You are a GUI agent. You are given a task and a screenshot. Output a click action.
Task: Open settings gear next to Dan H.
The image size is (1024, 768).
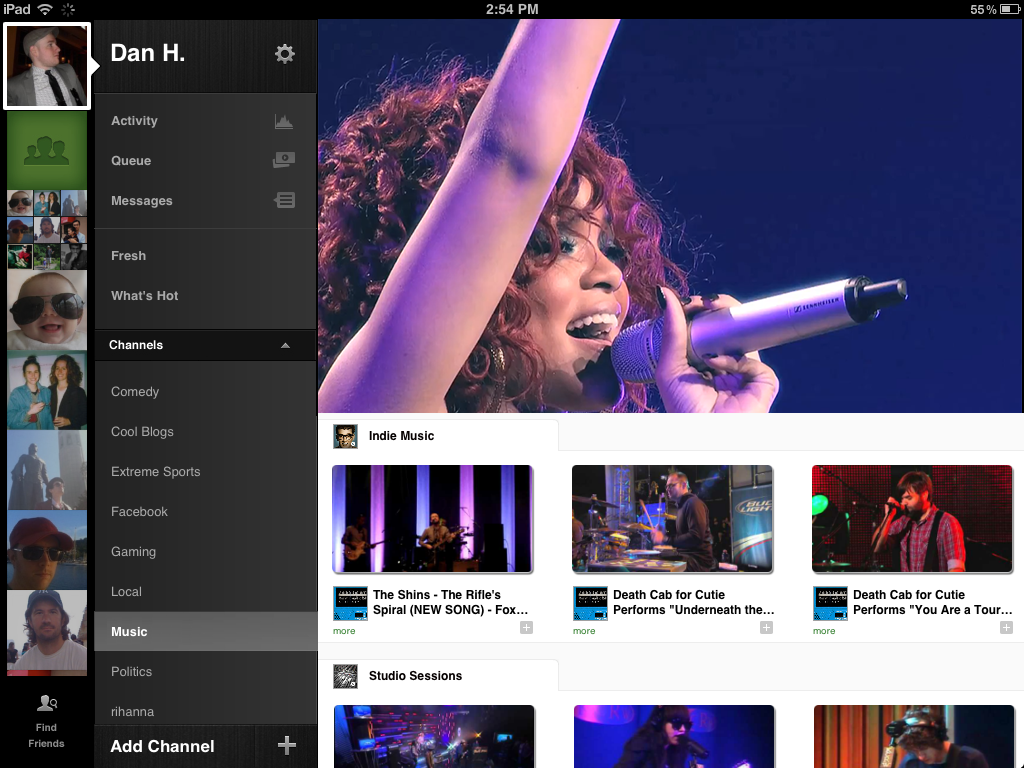click(285, 54)
